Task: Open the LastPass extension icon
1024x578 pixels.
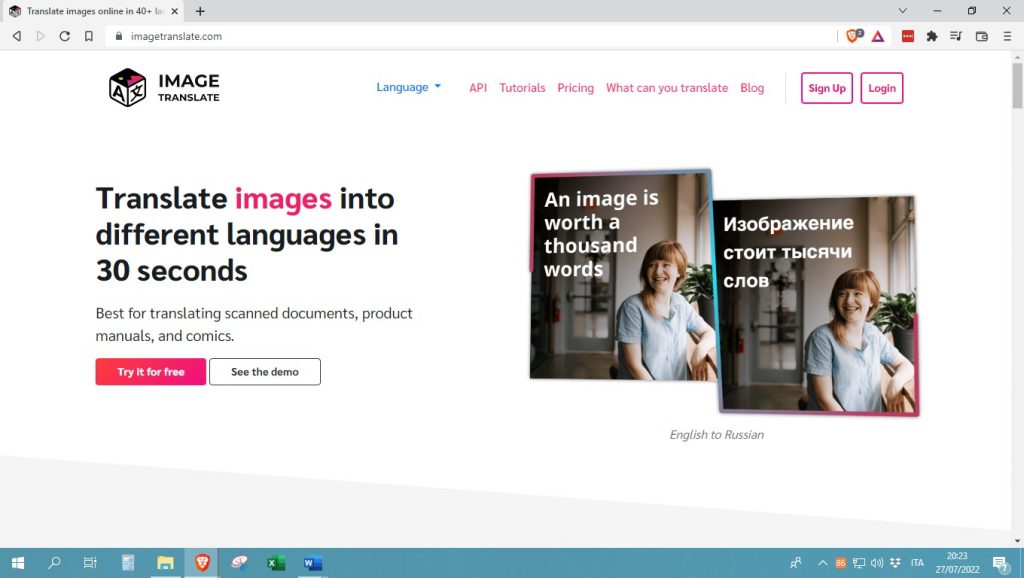Action: pyautogui.click(x=908, y=36)
